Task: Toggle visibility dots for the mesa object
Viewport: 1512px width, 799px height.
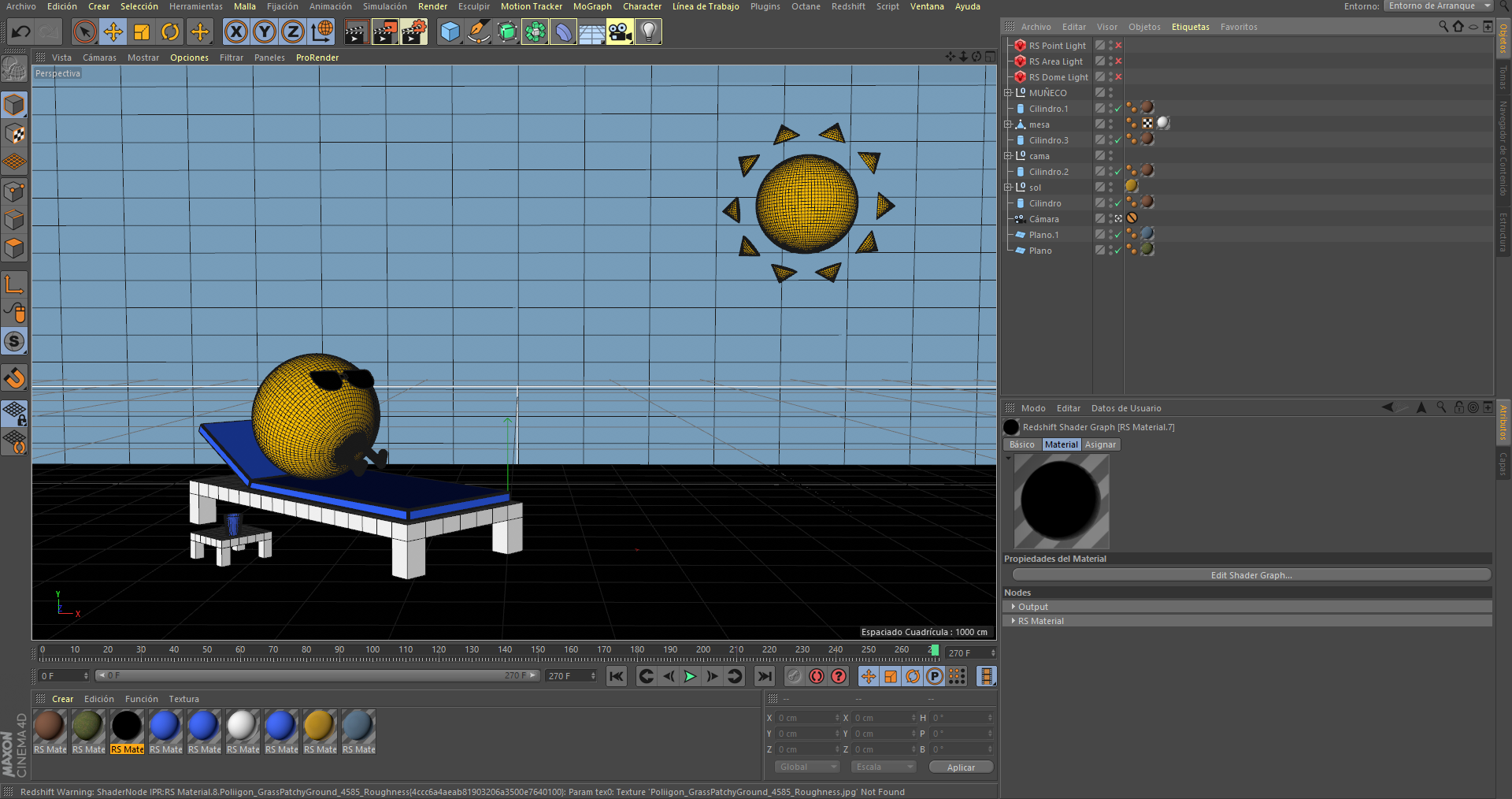Action: [1110, 124]
